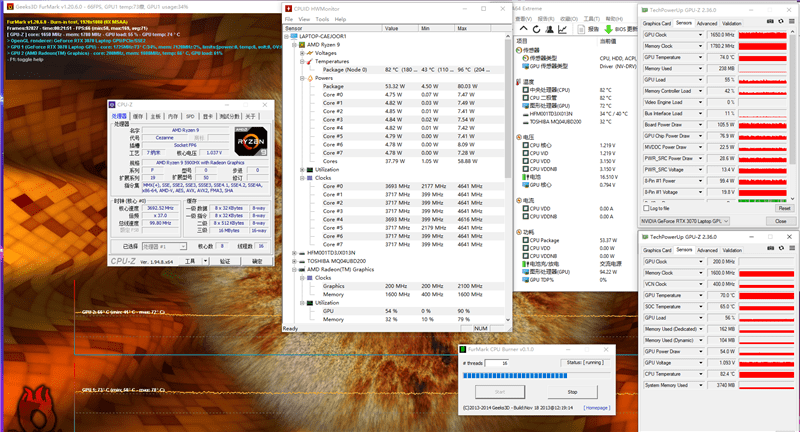The image size is (800, 432).
Task: Click refresh icon in NVIDIA GPU-Z window
Action: 781,22
